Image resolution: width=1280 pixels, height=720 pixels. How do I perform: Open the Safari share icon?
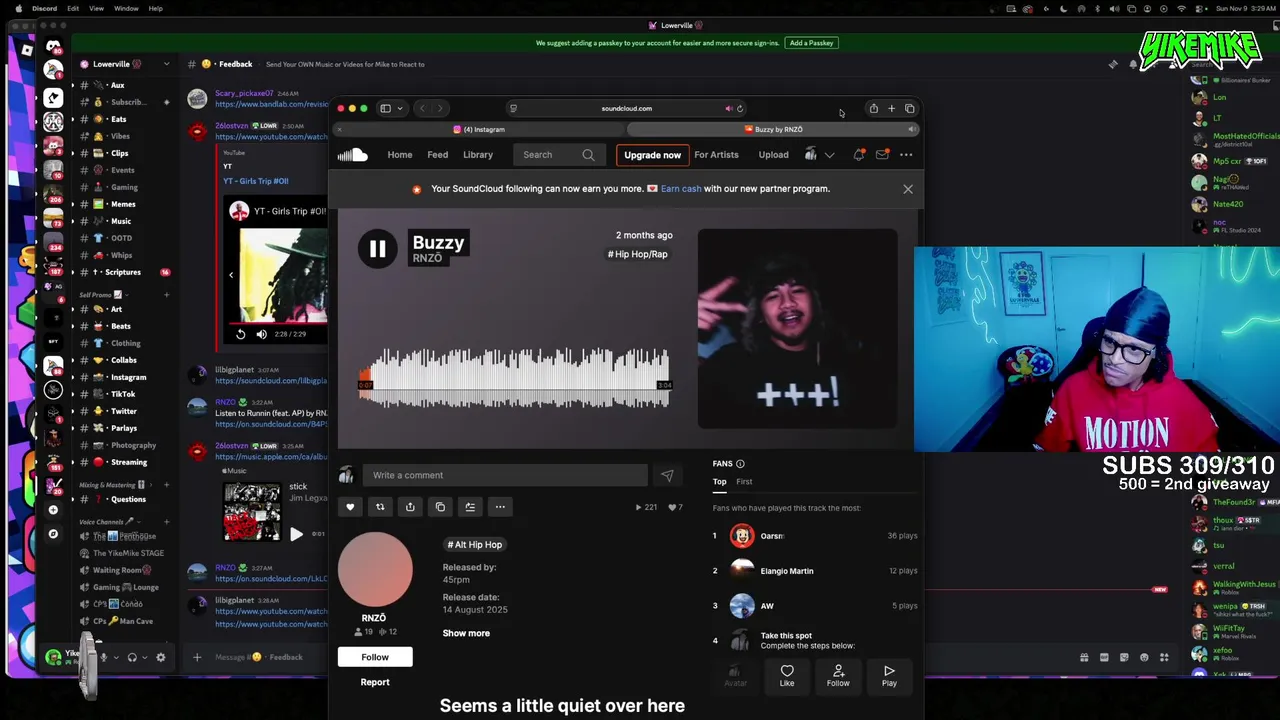873,108
